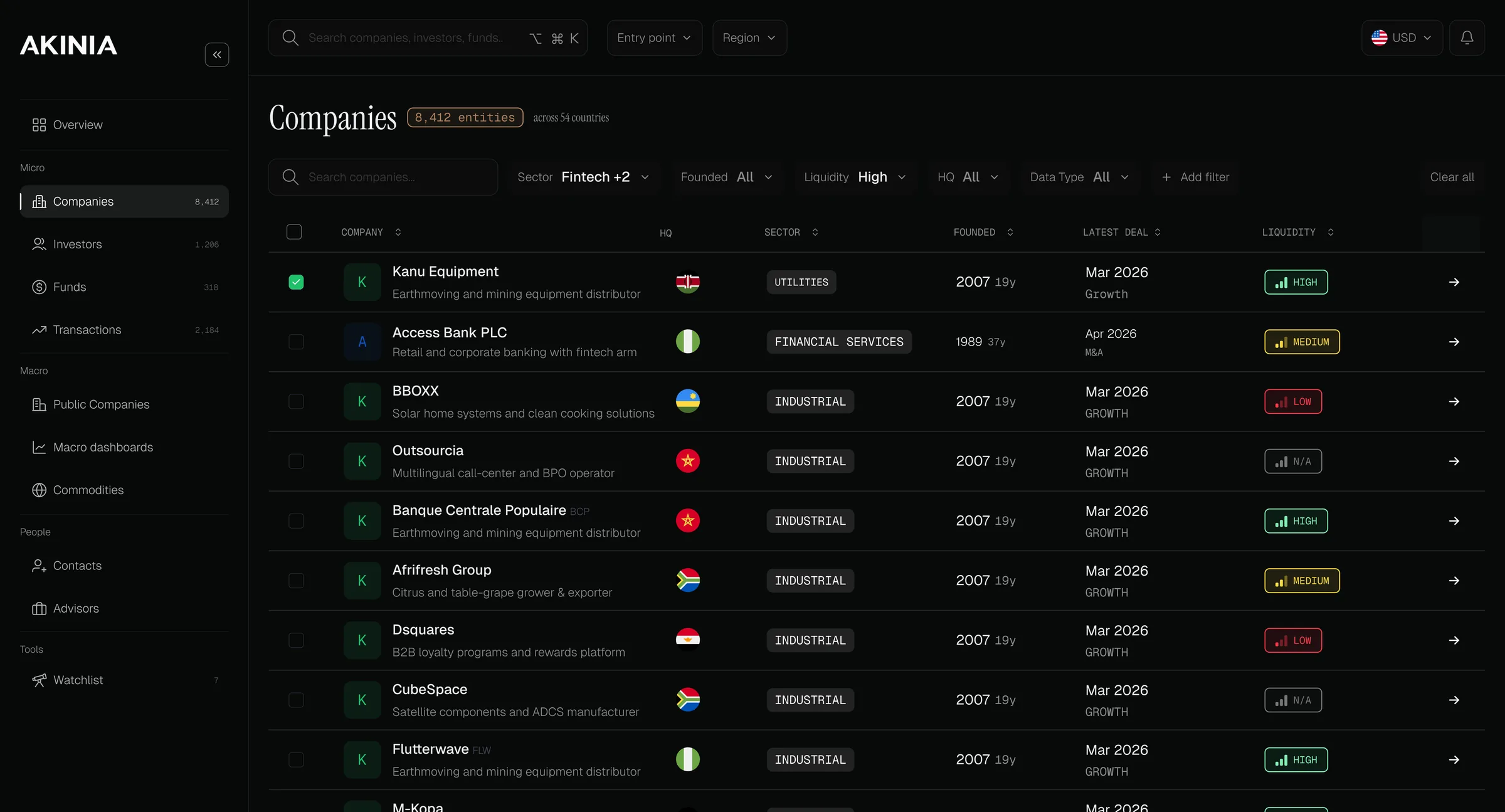Open Investors section in sidebar
The image size is (1505, 812).
click(x=124, y=244)
